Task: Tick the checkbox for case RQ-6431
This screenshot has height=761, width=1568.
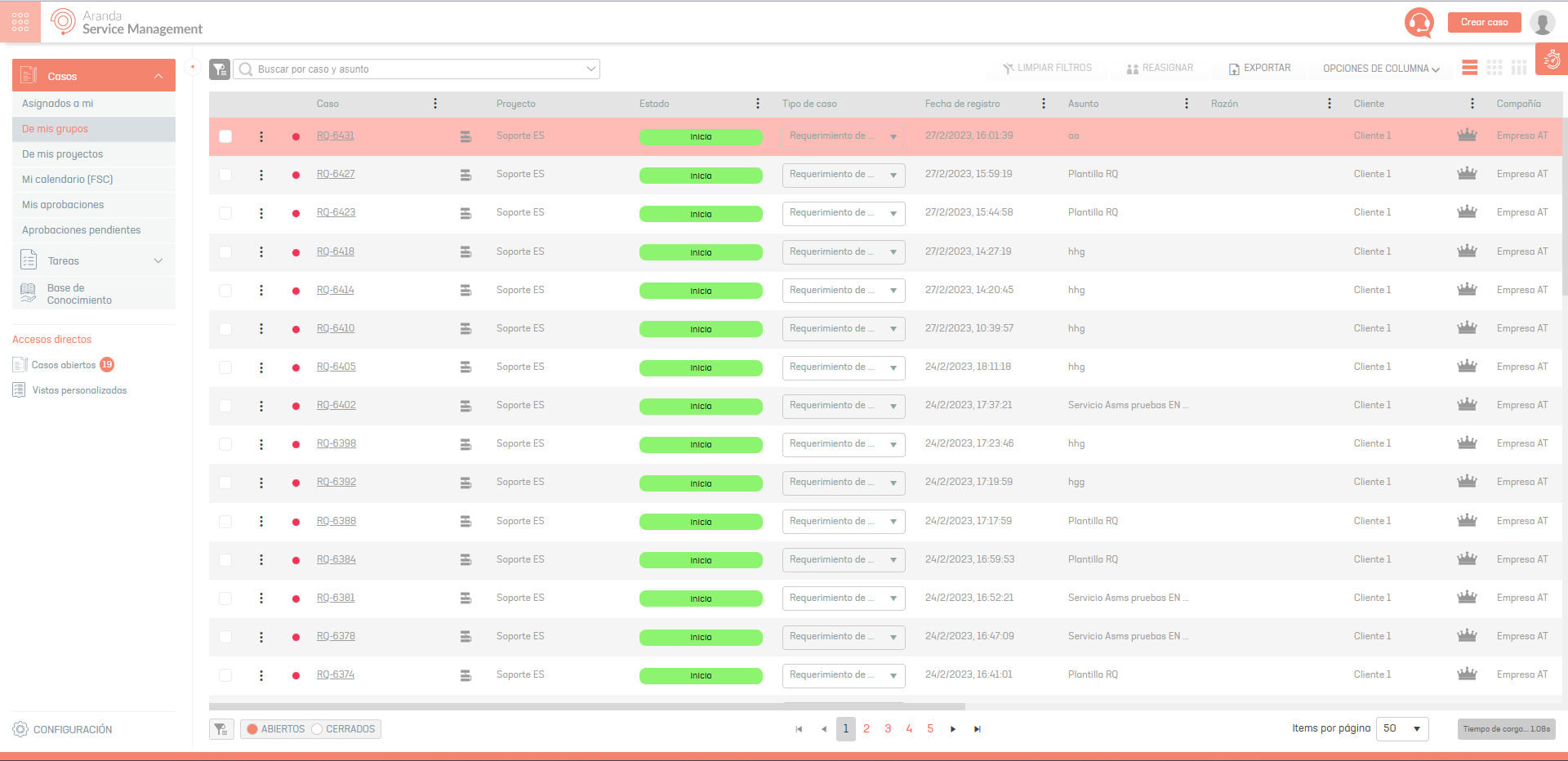Action: coord(225,136)
